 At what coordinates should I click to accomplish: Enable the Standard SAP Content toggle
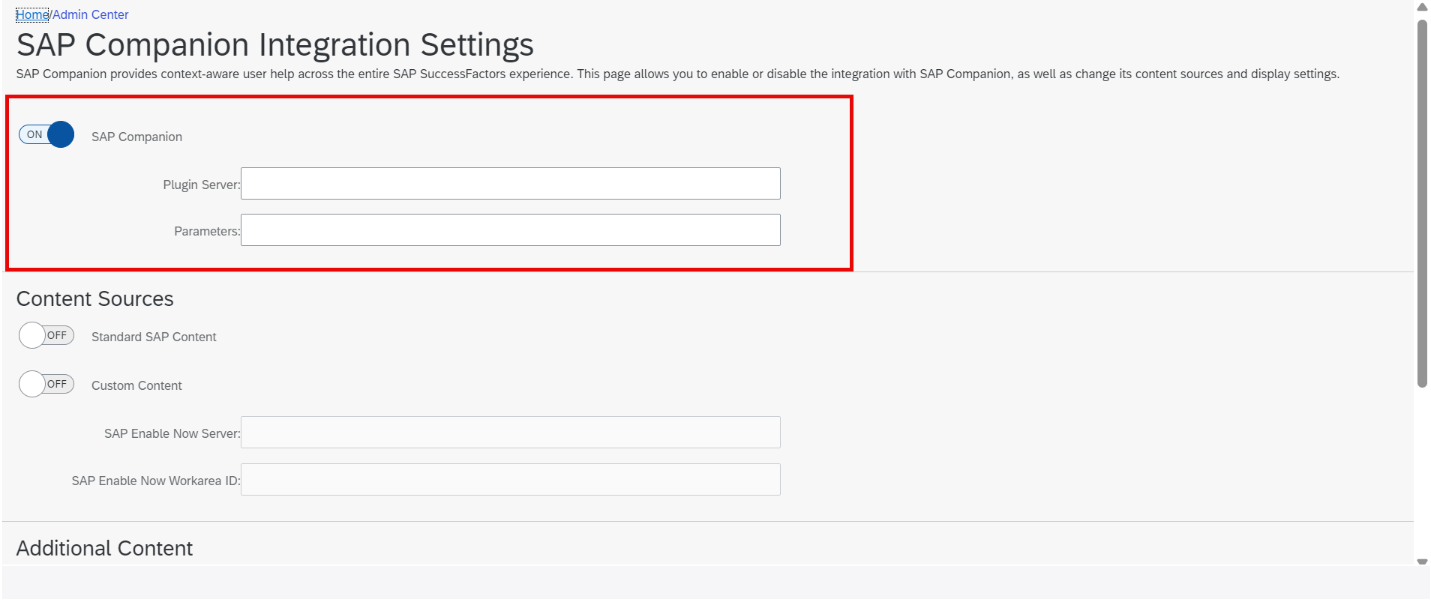[46, 336]
